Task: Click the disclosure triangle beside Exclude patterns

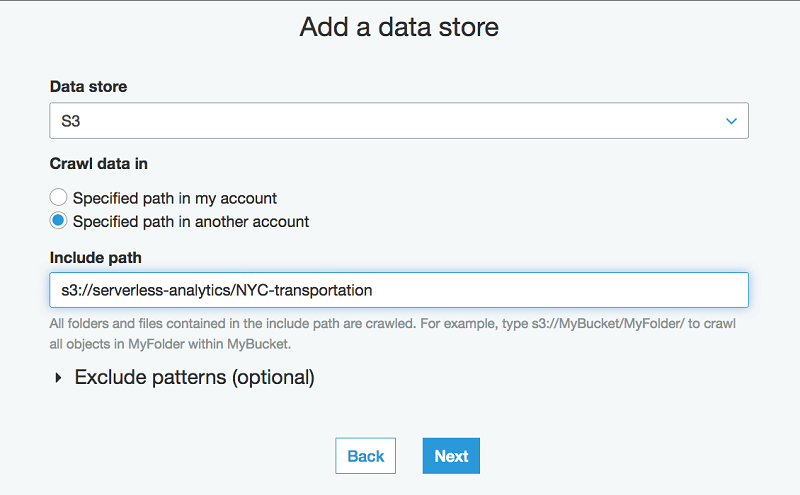Action: point(56,378)
